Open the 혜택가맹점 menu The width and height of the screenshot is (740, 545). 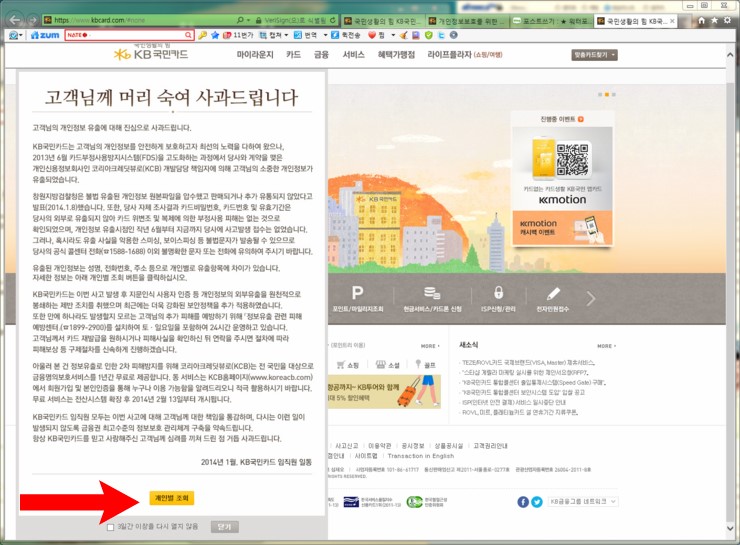point(404,55)
